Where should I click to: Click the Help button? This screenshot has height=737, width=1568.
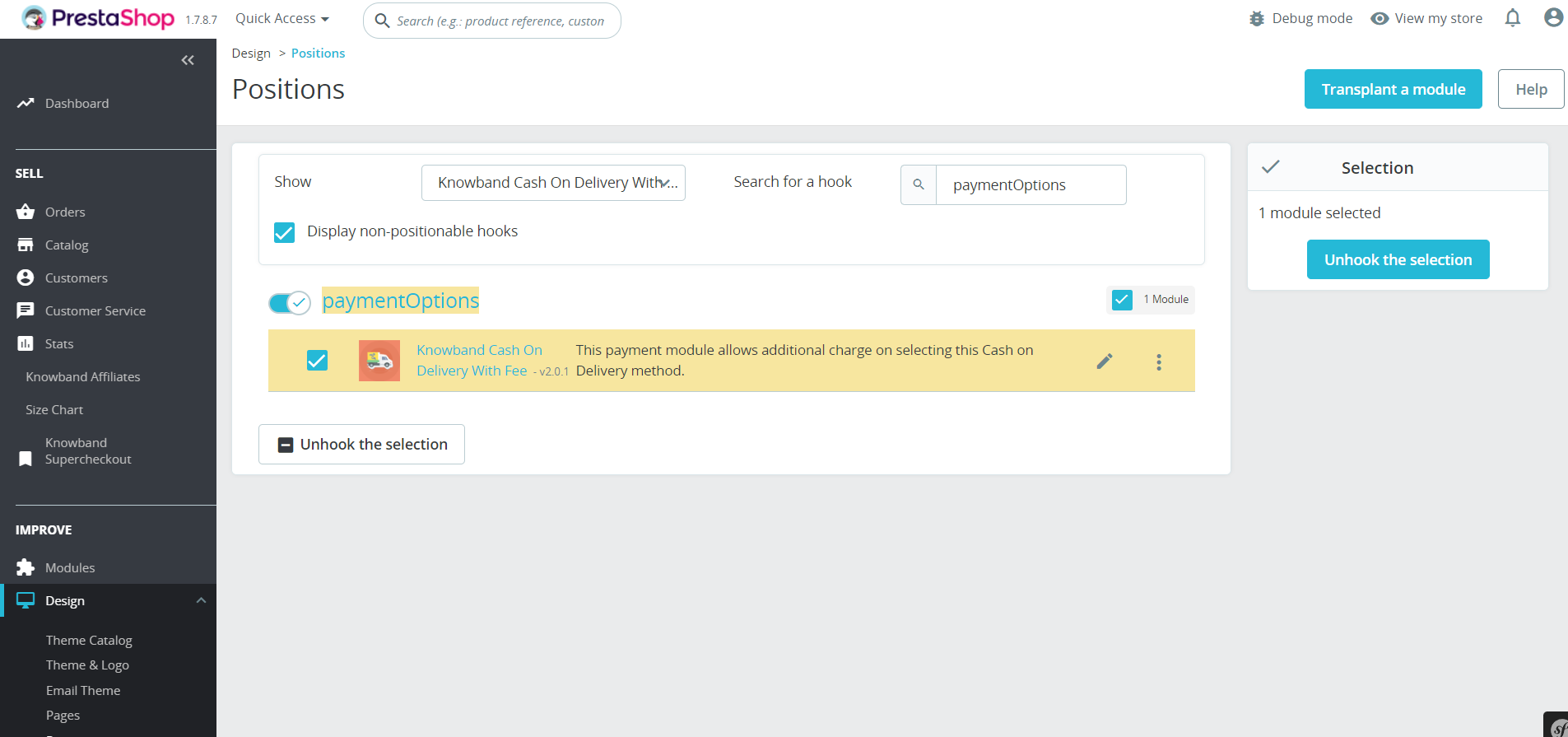(x=1531, y=89)
